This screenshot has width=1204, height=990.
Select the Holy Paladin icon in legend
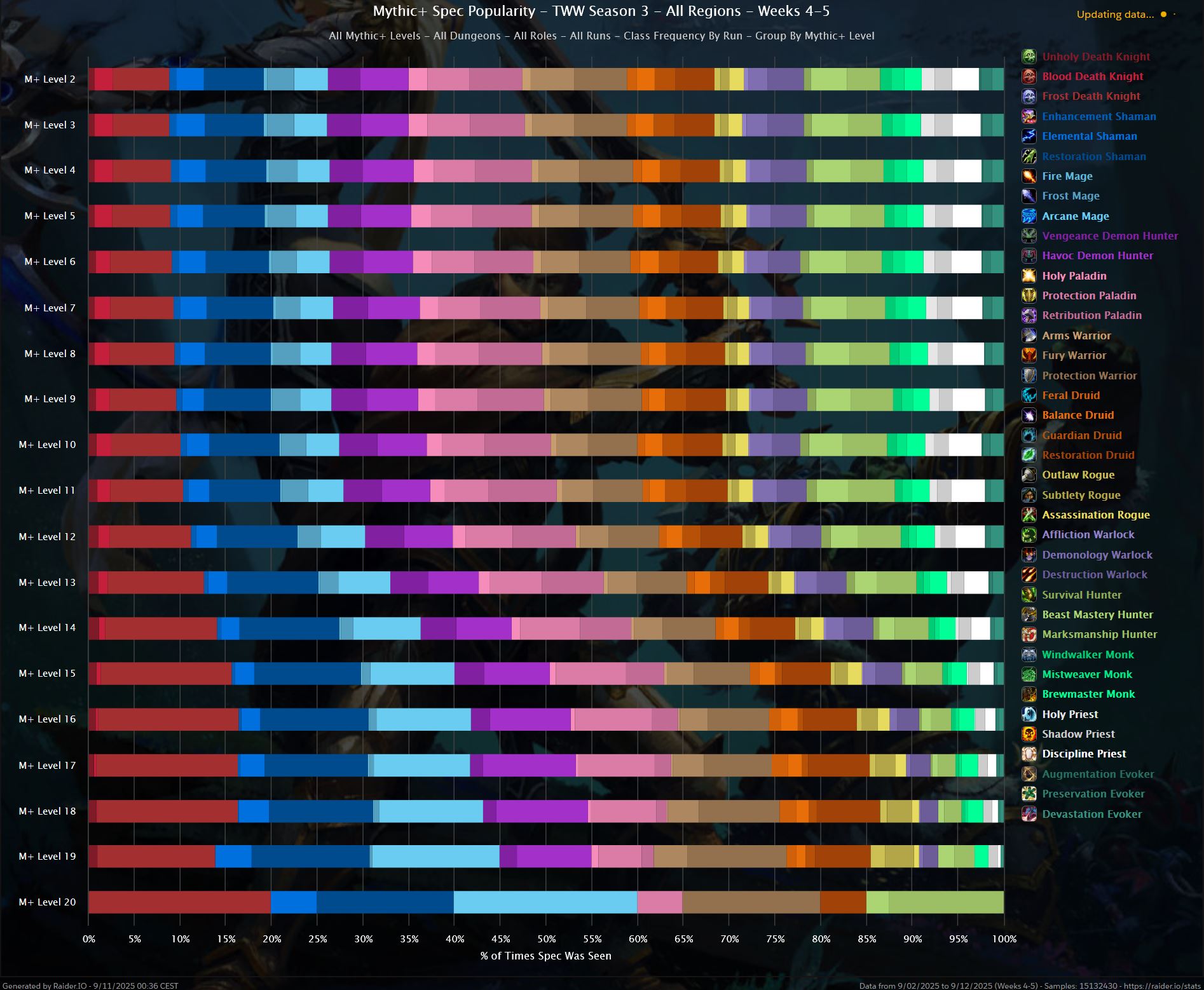1029,276
